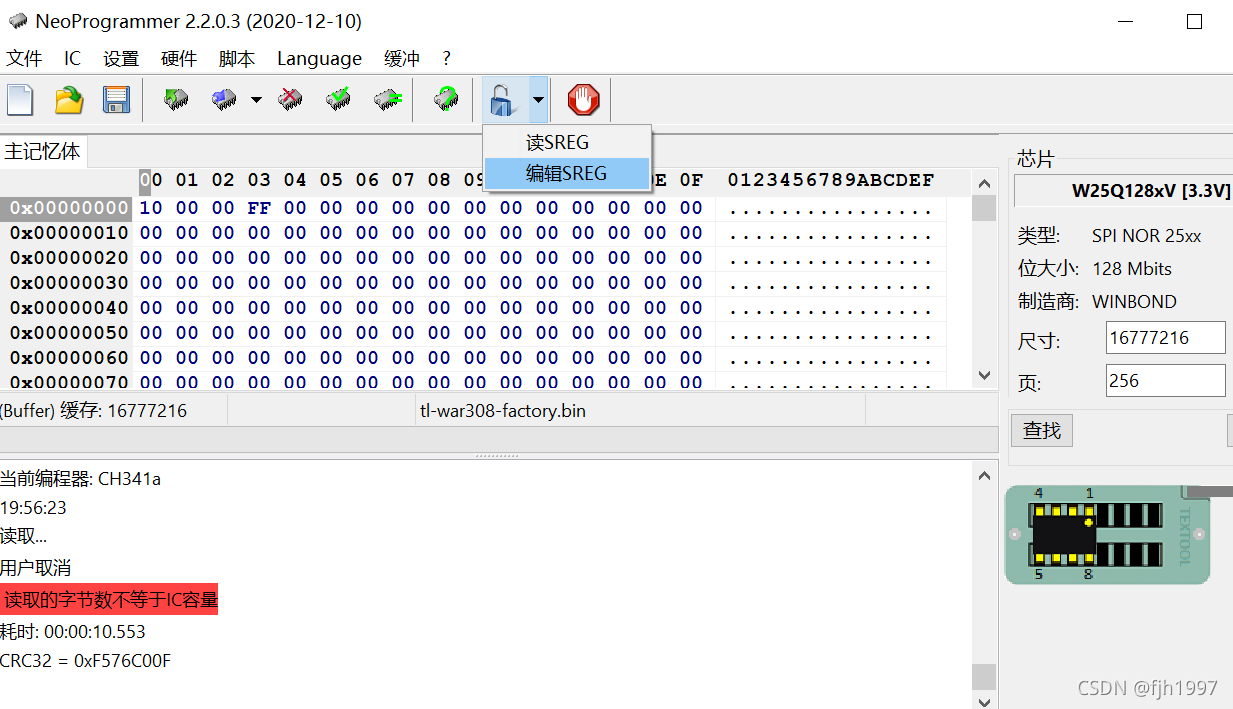Program the chip using the blue-arrow chip icon

click(224, 99)
